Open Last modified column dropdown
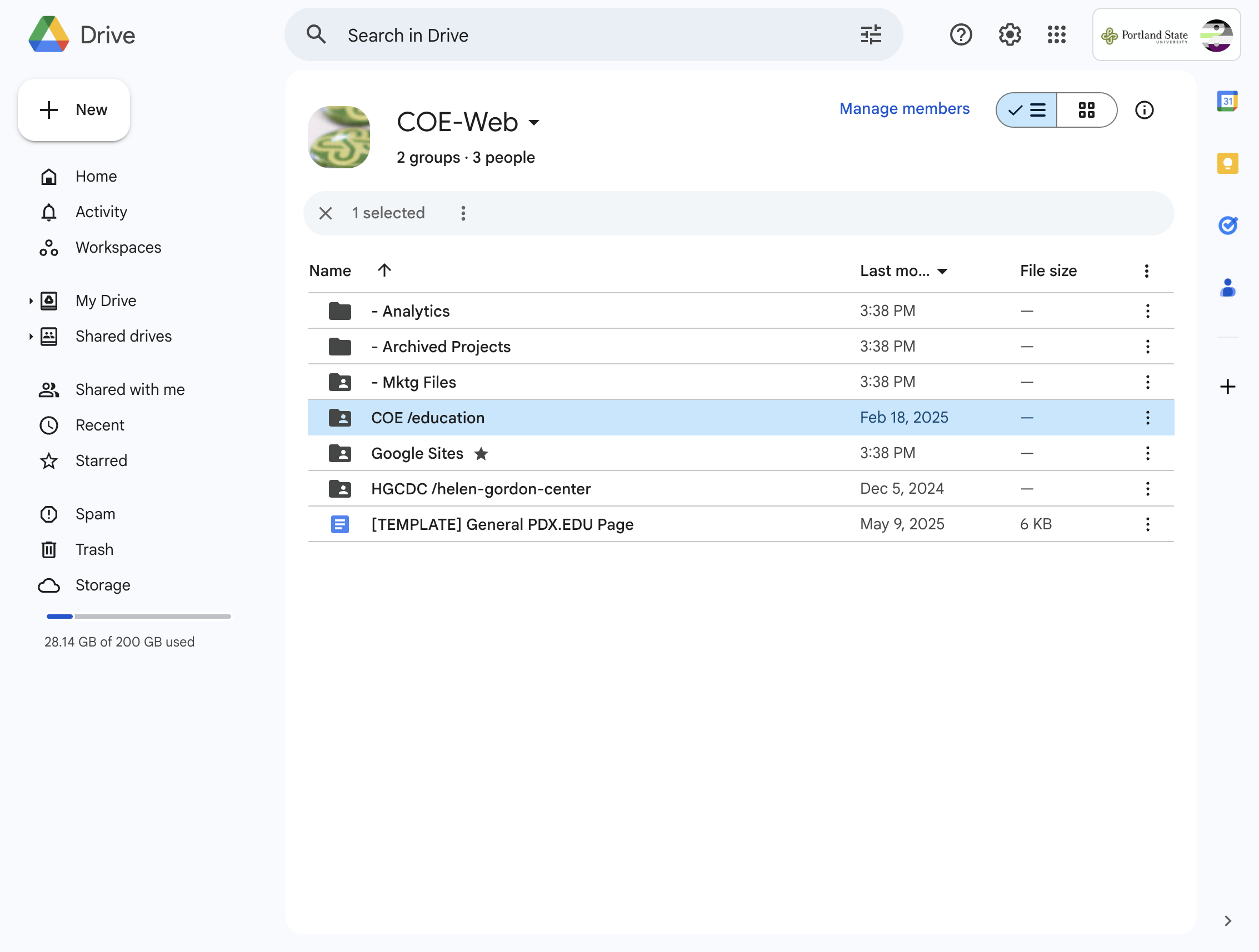The height and width of the screenshot is (952, 1259). (942, 272)
